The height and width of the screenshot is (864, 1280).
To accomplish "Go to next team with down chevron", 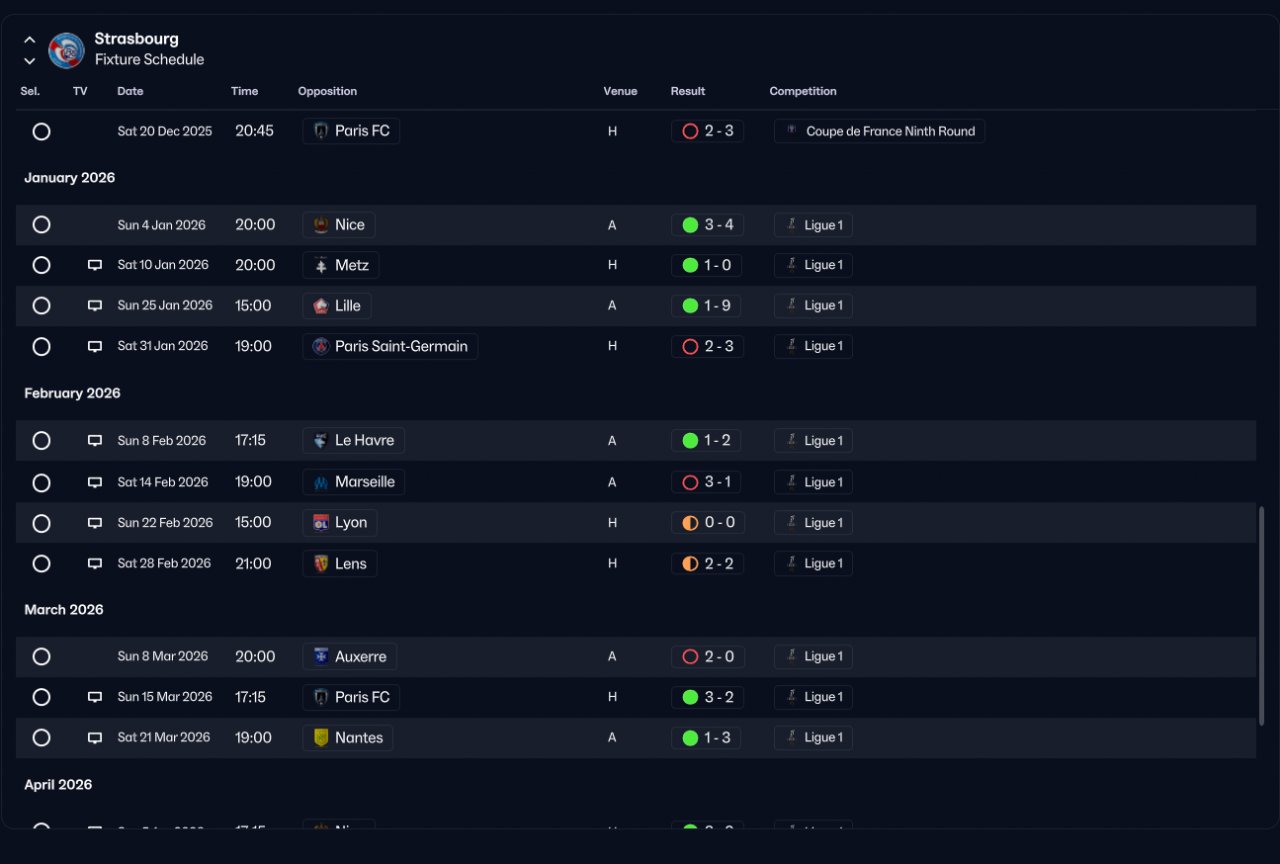I will [29, 61].
